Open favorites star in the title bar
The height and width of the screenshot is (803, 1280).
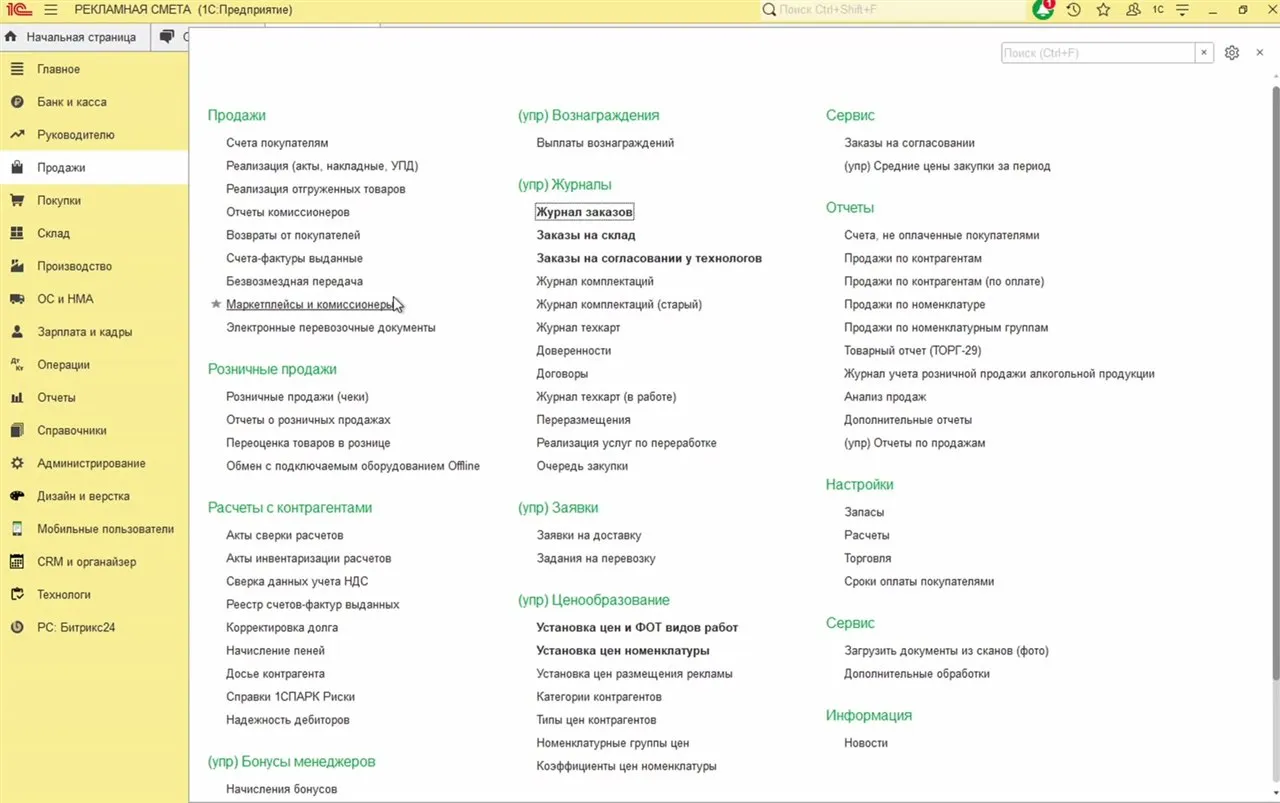1103,9
